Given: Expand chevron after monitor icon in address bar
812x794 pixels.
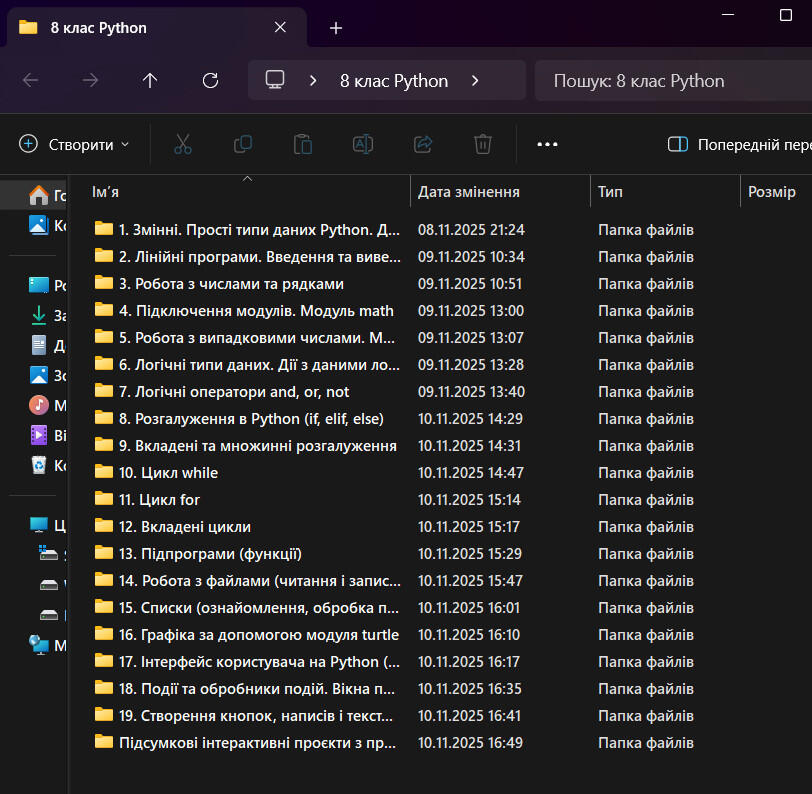Looking at the screenshot, I should (x=313, y=80).
